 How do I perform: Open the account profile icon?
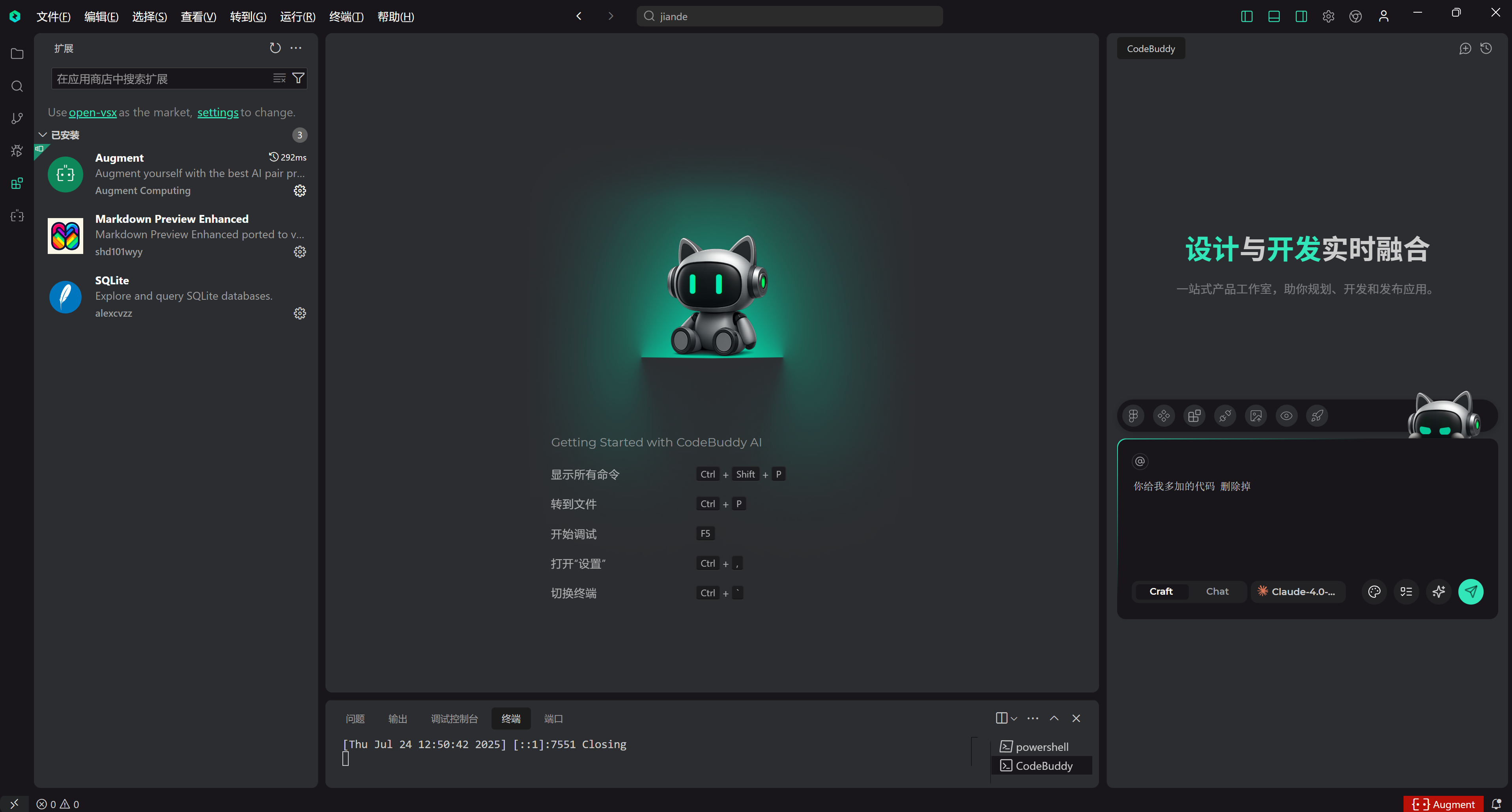pos(1383,17)
